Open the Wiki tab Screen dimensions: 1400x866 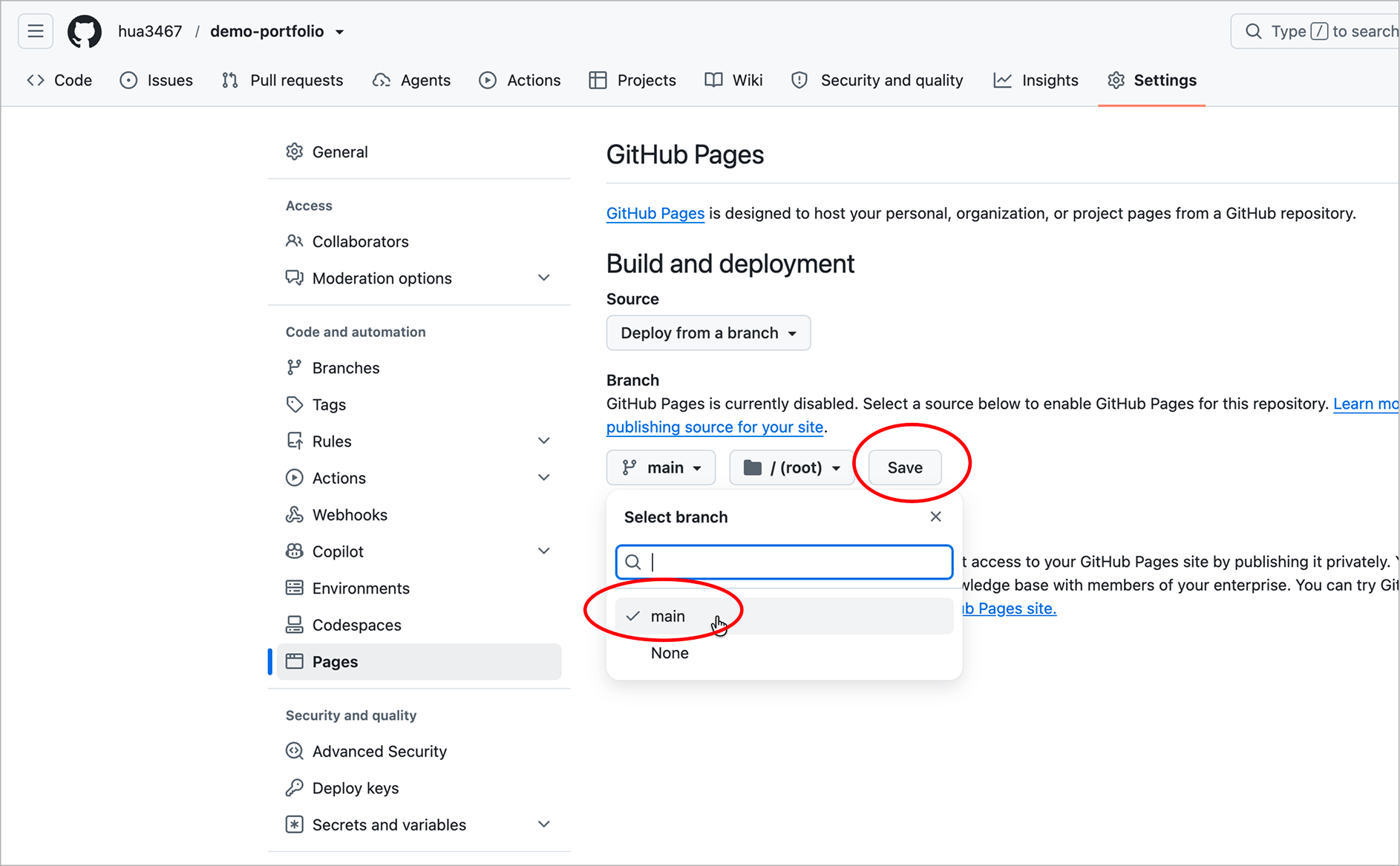pos(734,80)
